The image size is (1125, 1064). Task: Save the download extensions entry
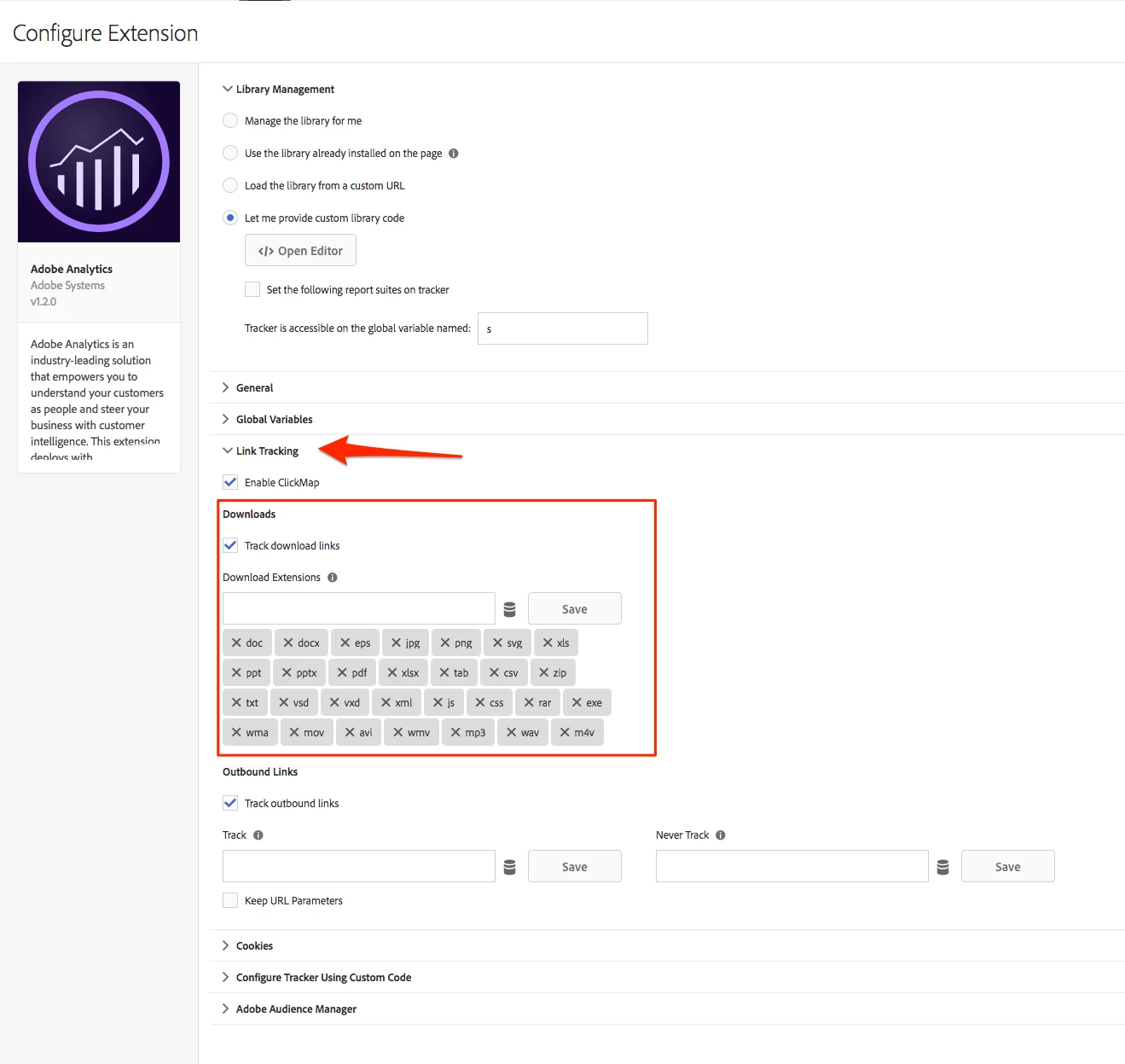point(575,609)
